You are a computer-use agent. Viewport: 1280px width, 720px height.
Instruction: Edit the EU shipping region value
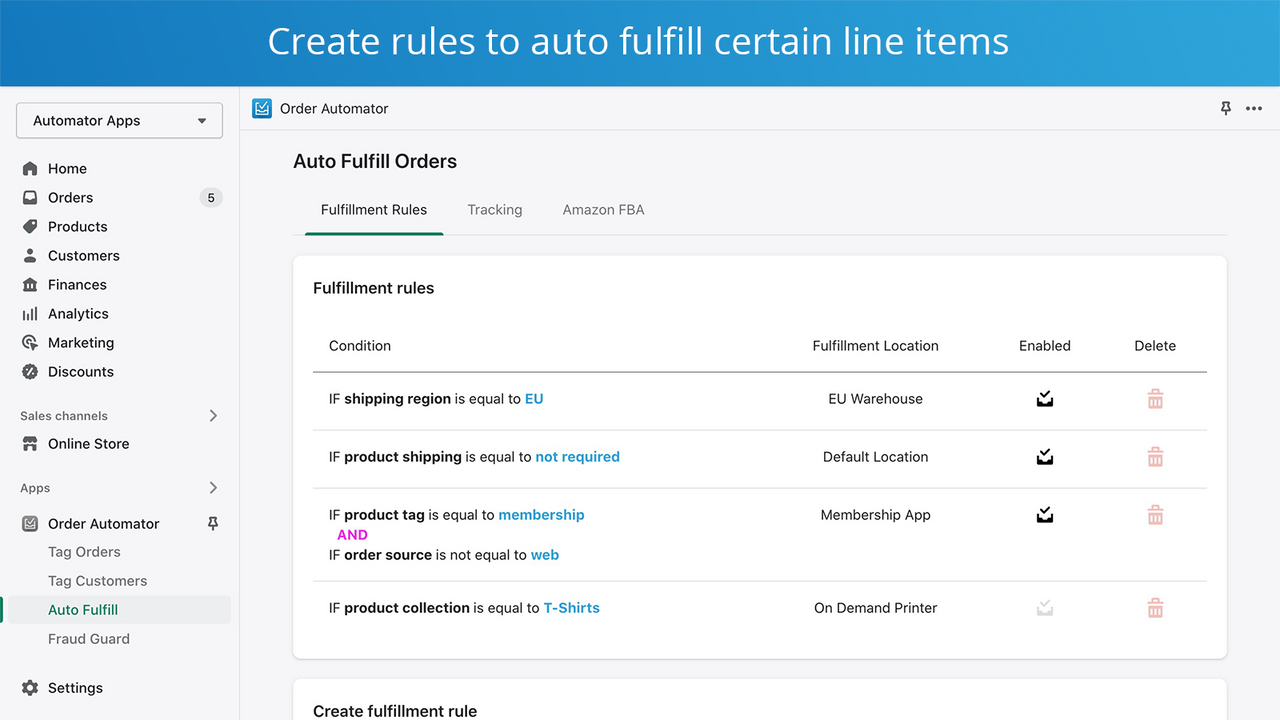pos(533,398)
